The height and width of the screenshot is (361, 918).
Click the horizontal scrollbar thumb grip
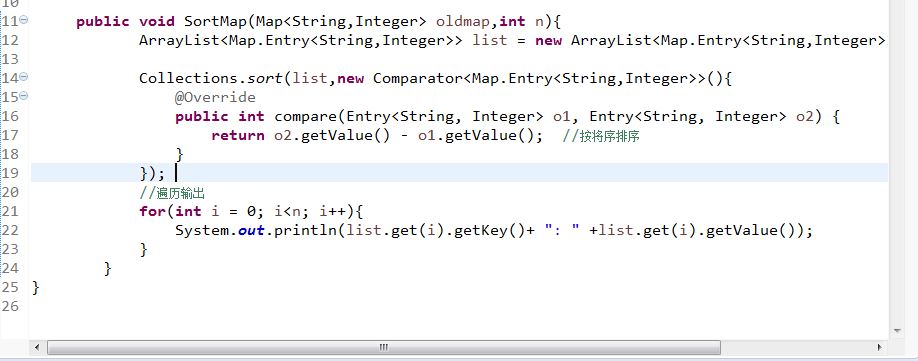click(x=384, y=347)
